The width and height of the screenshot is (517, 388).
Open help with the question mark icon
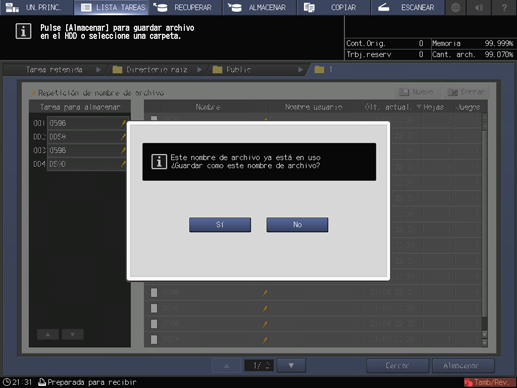(504, 7)
